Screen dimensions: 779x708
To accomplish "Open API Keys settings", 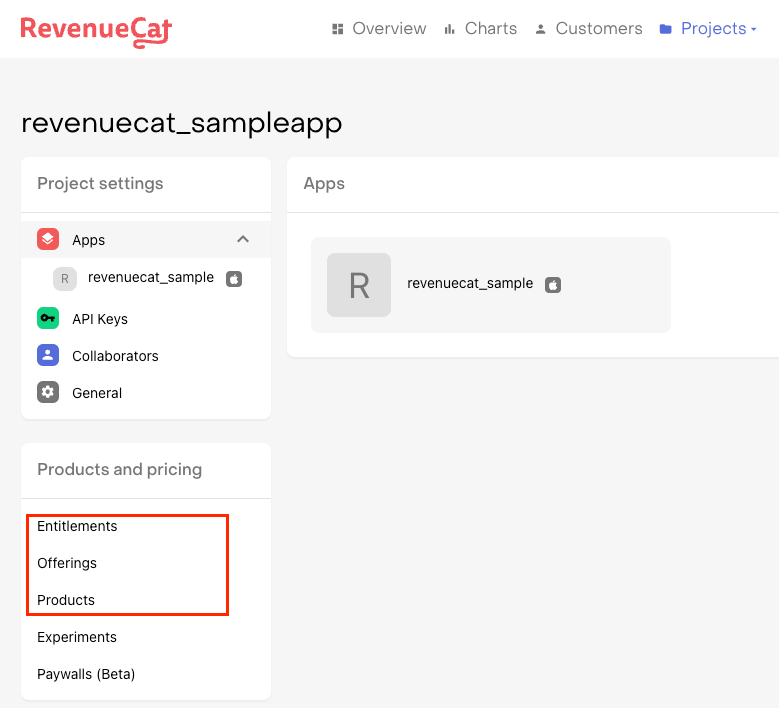I will pos(100,319).
